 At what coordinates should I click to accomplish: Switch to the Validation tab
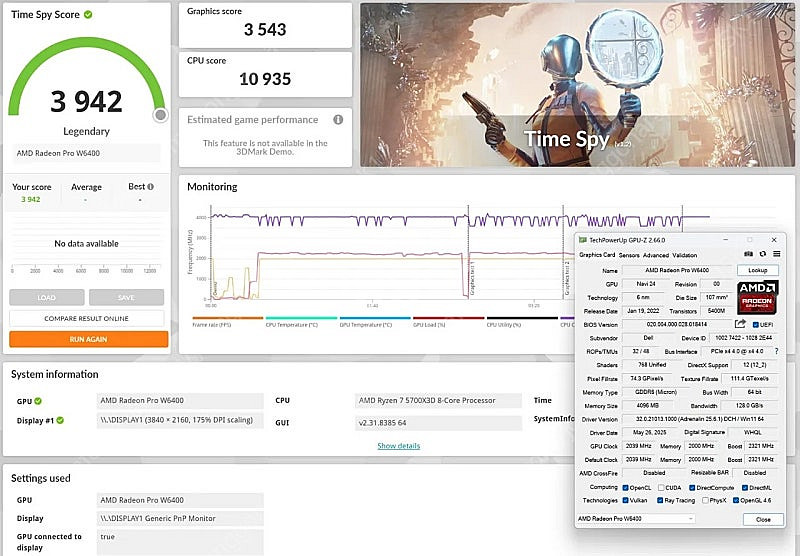[685, 255]
